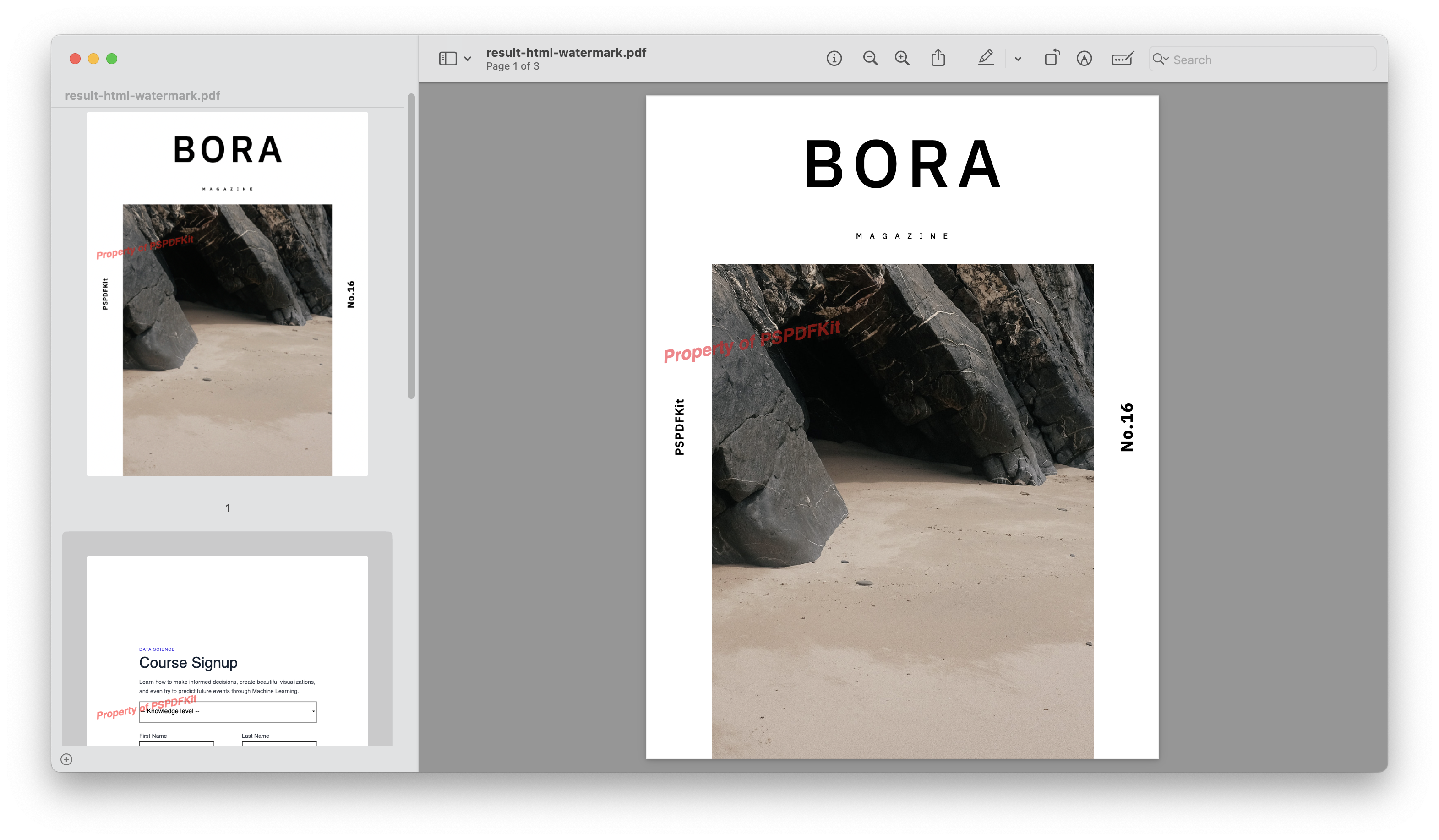This screenshot has height=840, width=1439.
Task: Zoom out of the document
Action: tap(870, 58)
